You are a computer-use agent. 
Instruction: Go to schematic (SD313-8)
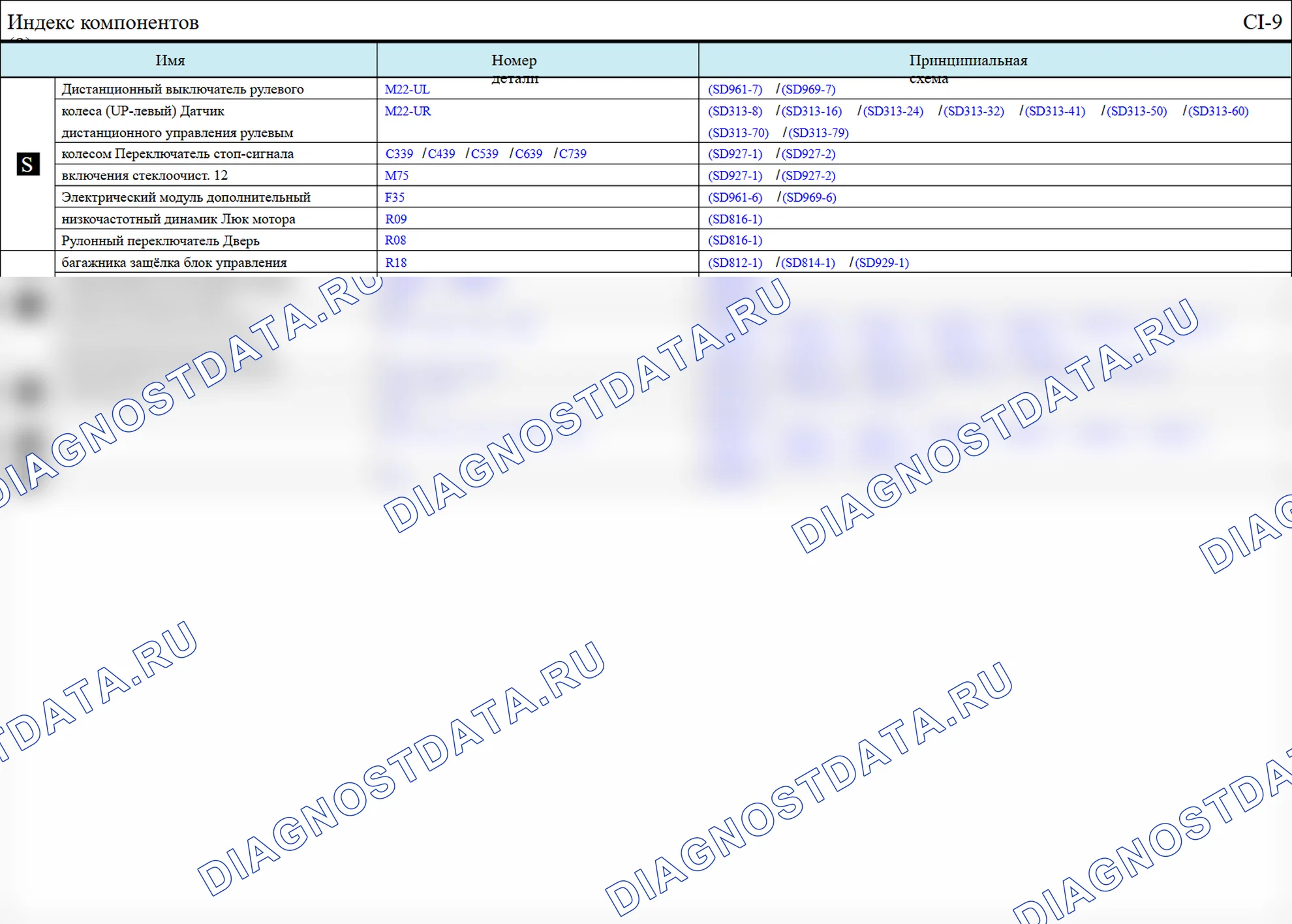pos(735,111)
